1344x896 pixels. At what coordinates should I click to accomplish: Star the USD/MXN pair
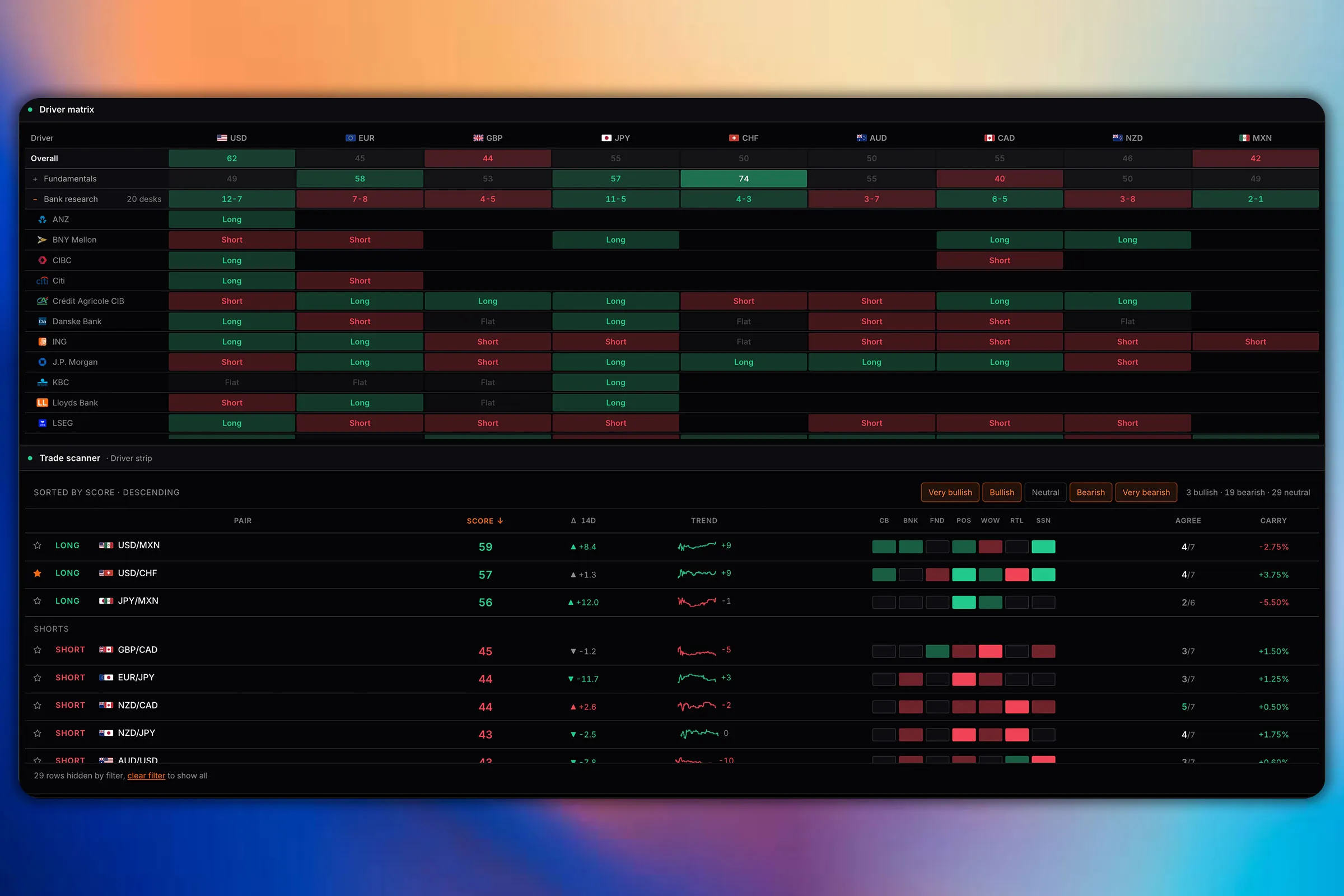[37, 545]
